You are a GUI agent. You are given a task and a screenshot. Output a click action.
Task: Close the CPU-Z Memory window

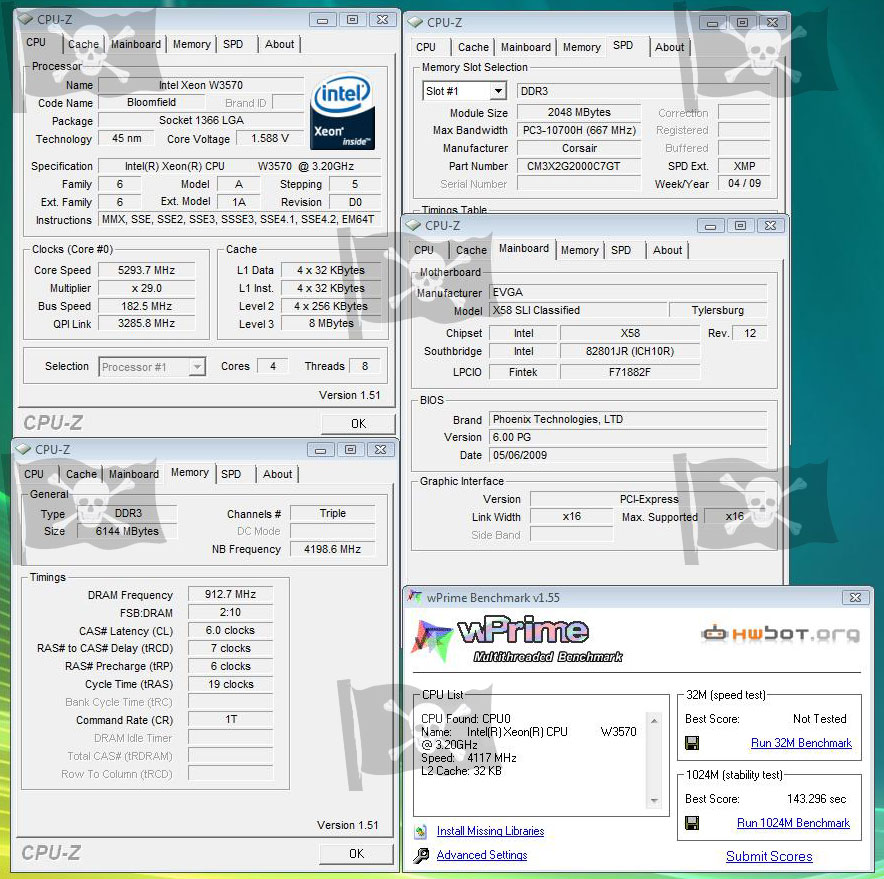(381, 450)
